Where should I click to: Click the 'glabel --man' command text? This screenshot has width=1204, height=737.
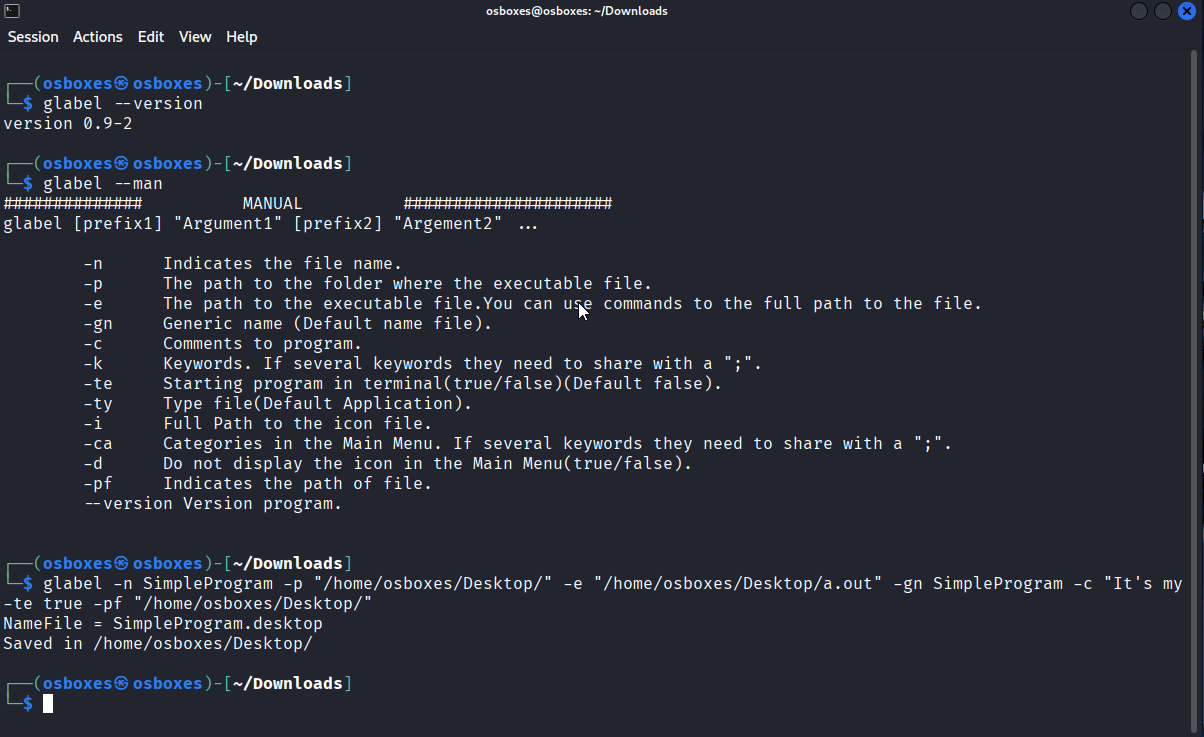point(102,183)
